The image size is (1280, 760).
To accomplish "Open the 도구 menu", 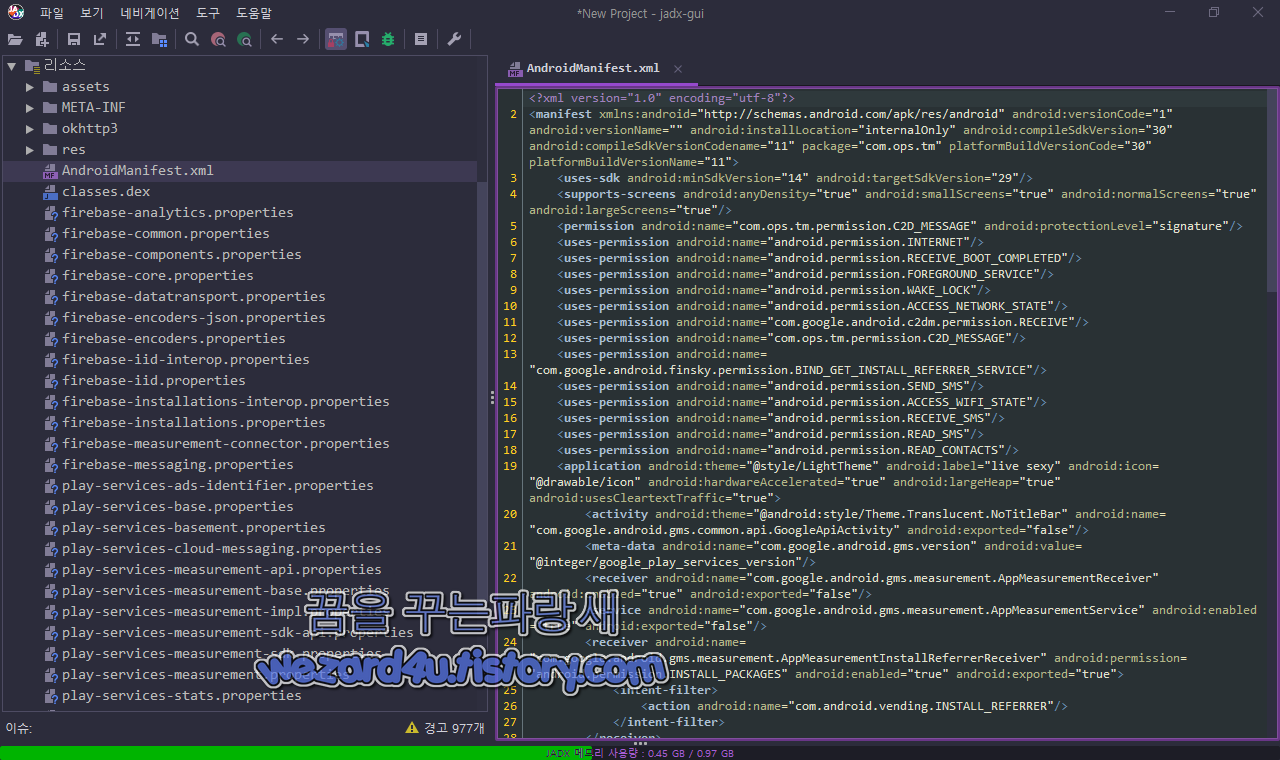I will pyautogui.click(x=208, y=13).
